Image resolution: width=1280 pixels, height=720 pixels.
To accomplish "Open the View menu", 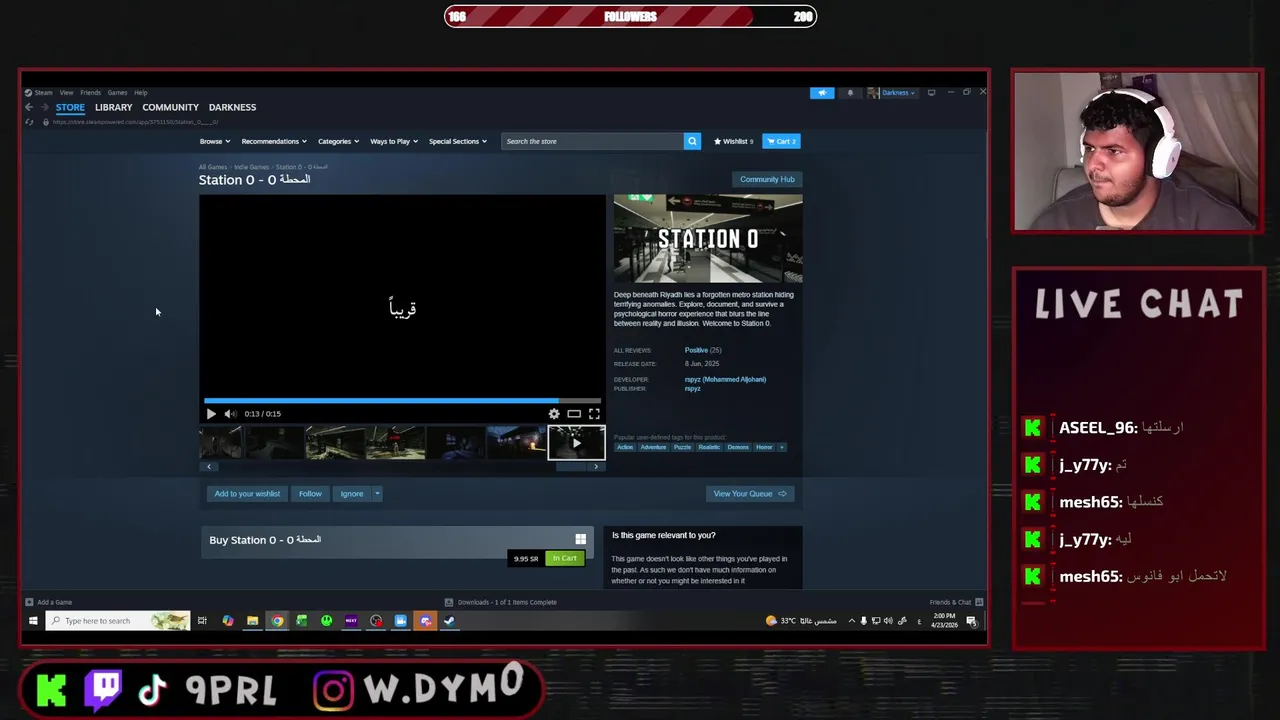I will [x=66, y=93].
